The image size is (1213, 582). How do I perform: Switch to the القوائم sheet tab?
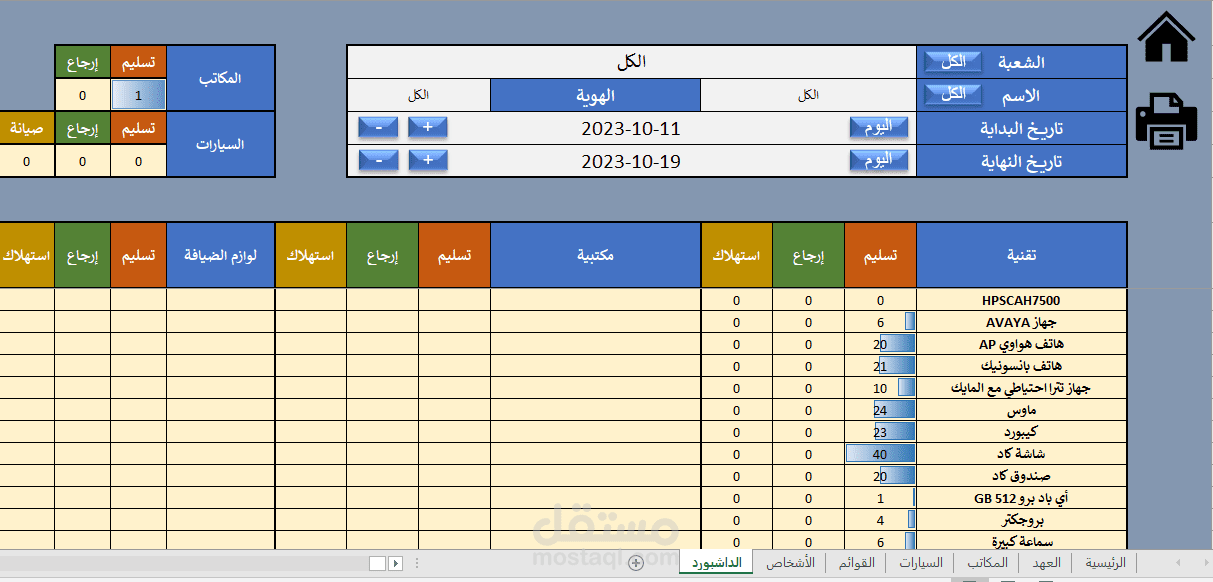[x=858, y=563]
